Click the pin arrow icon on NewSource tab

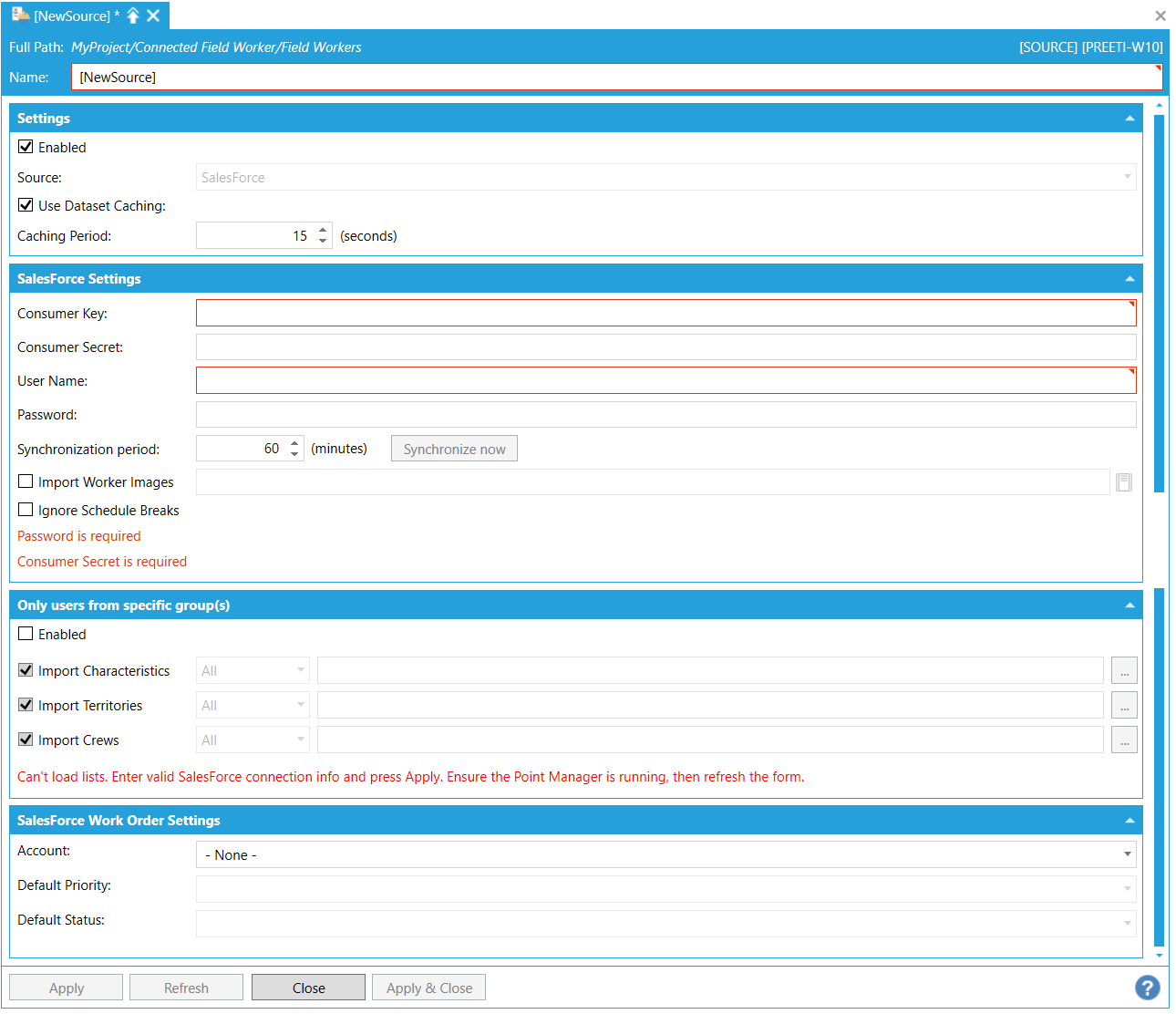(133, 16)
